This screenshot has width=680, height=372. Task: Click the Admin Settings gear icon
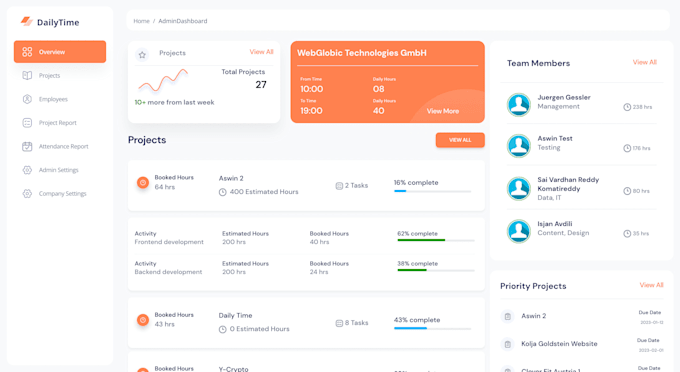[x=27, y=170]
